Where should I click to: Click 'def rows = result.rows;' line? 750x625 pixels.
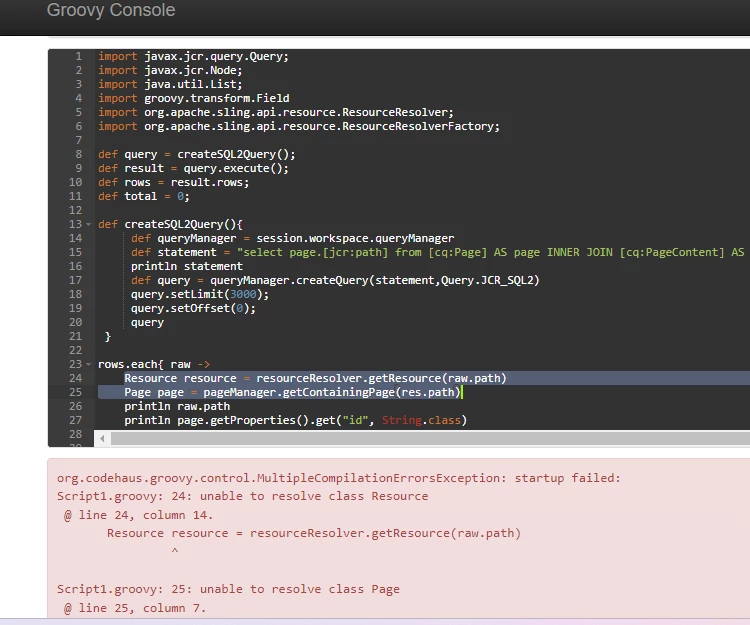[174, 182]
